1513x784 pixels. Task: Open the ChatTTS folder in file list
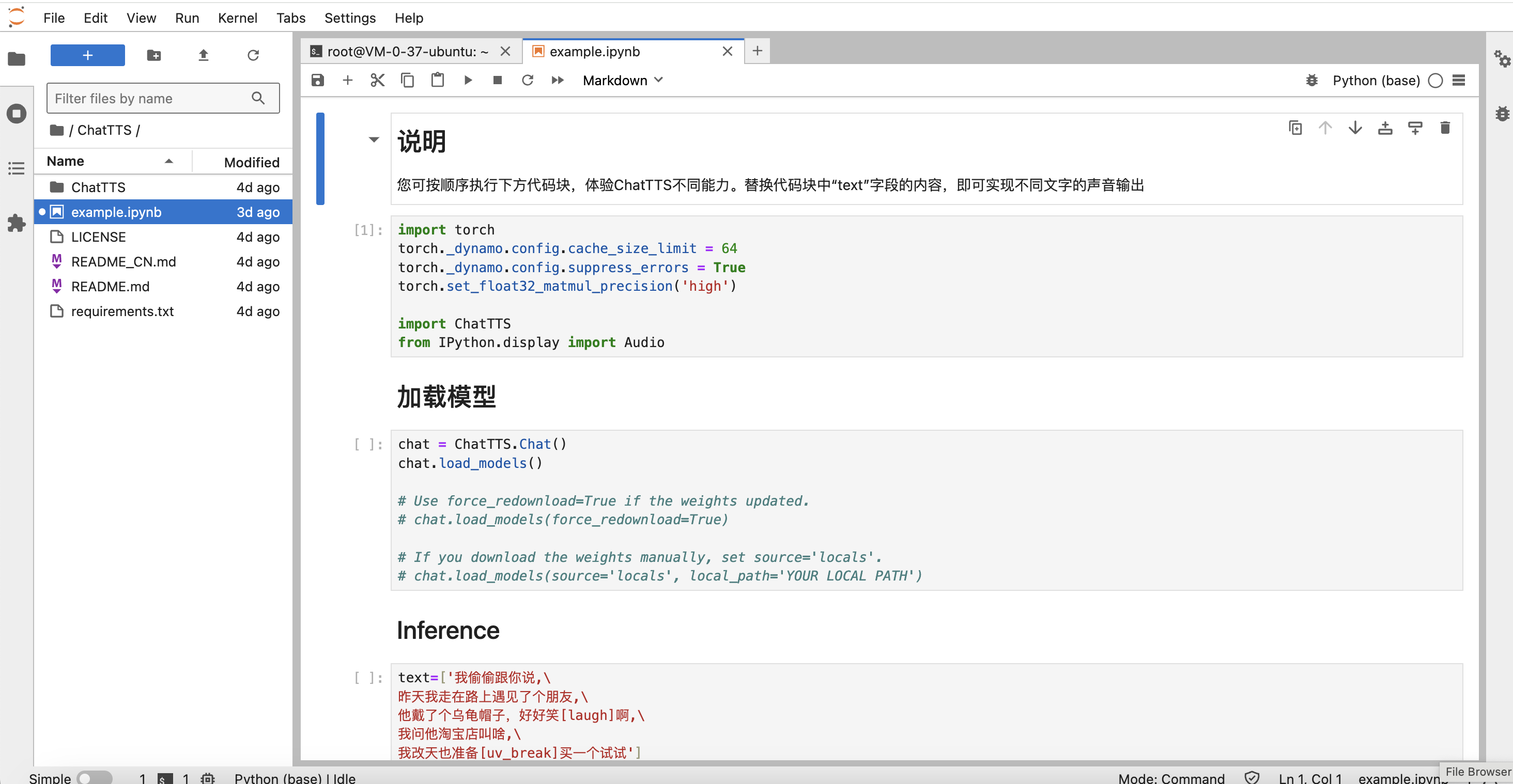click(163, 187)
